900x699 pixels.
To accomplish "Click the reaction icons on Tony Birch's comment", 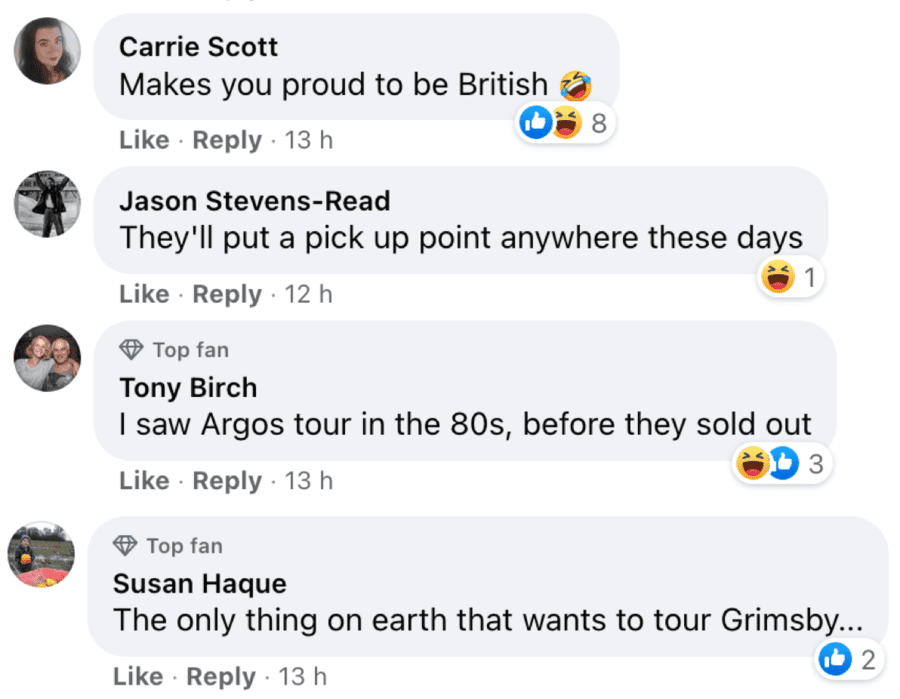I will pyautogui.click(x=766, y=464).
